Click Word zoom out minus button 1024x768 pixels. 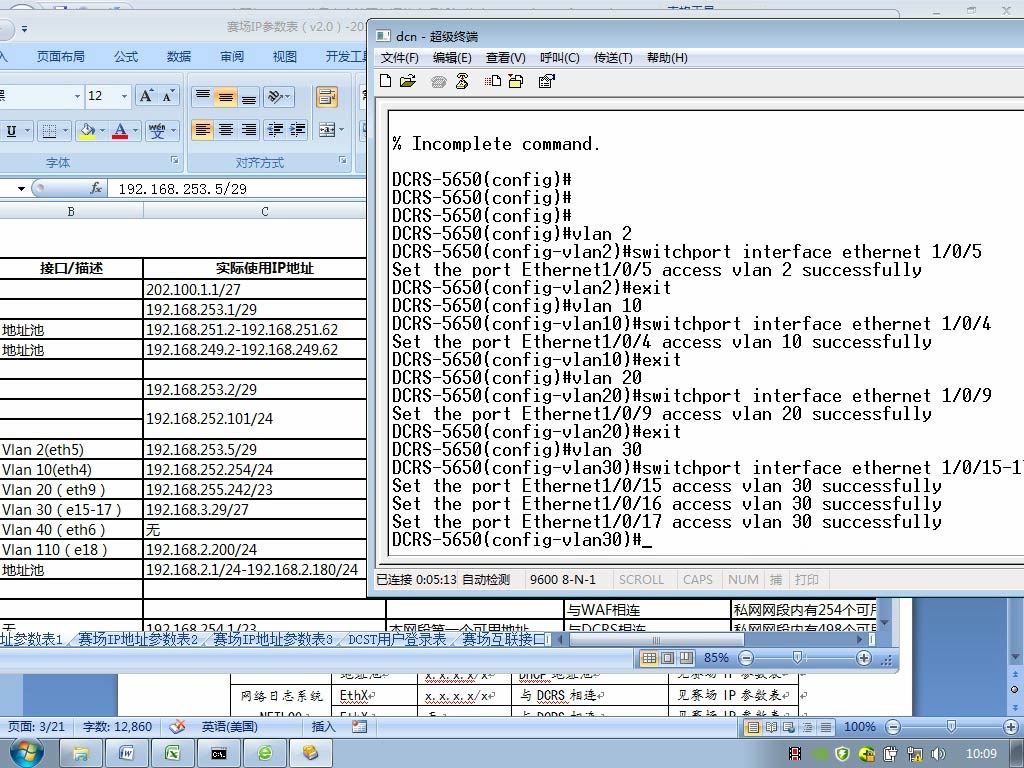coord(893,726)
